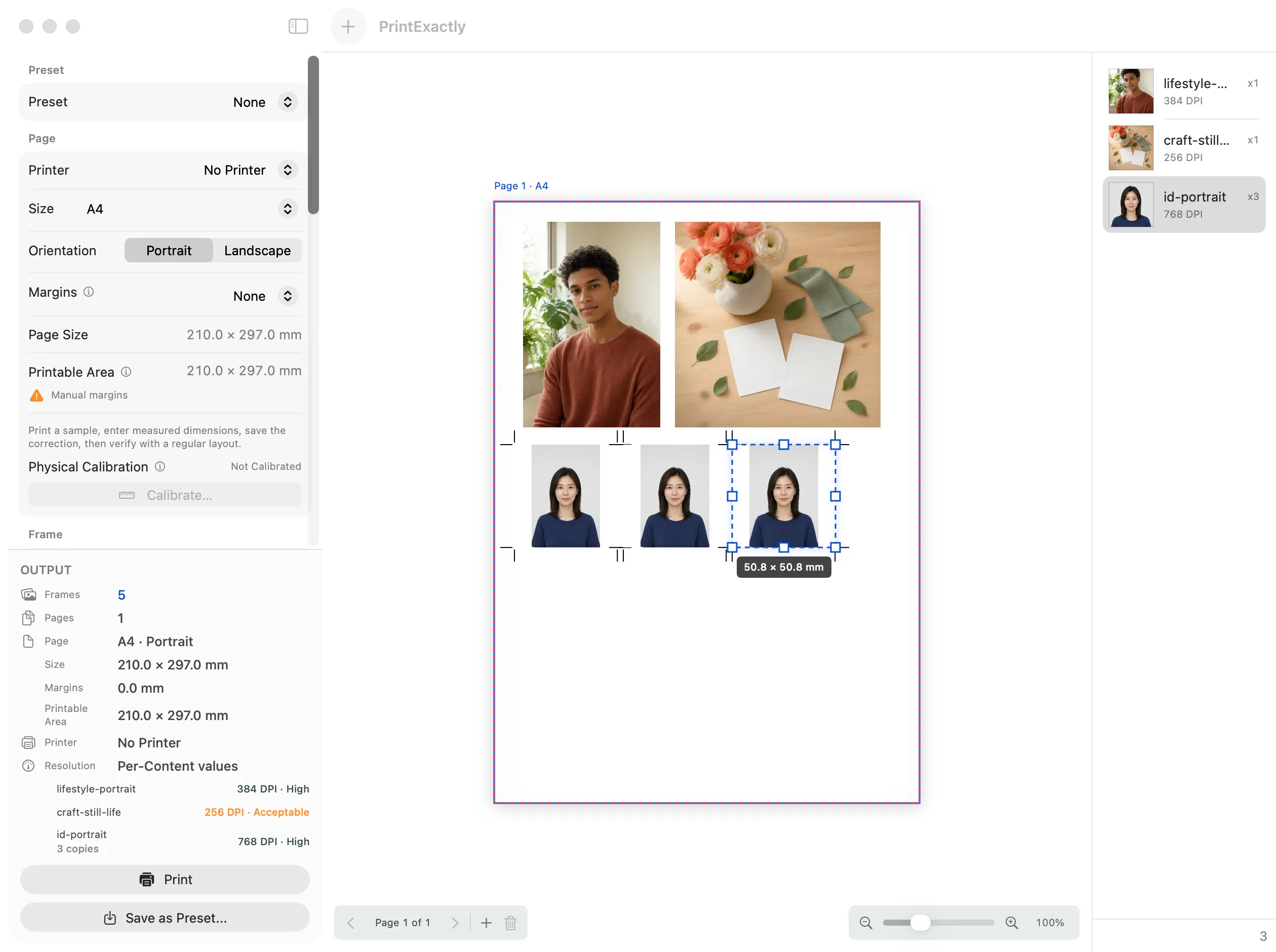
Task: Select the lifestyle portrait frame on page
Action: click(x=591, y=325)
